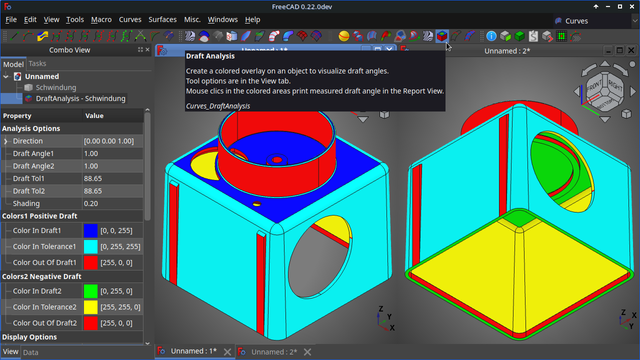Click the blue curve on surface icon
Image resolution: width=640 pixels, height=360 pixels.
[169, 36]
